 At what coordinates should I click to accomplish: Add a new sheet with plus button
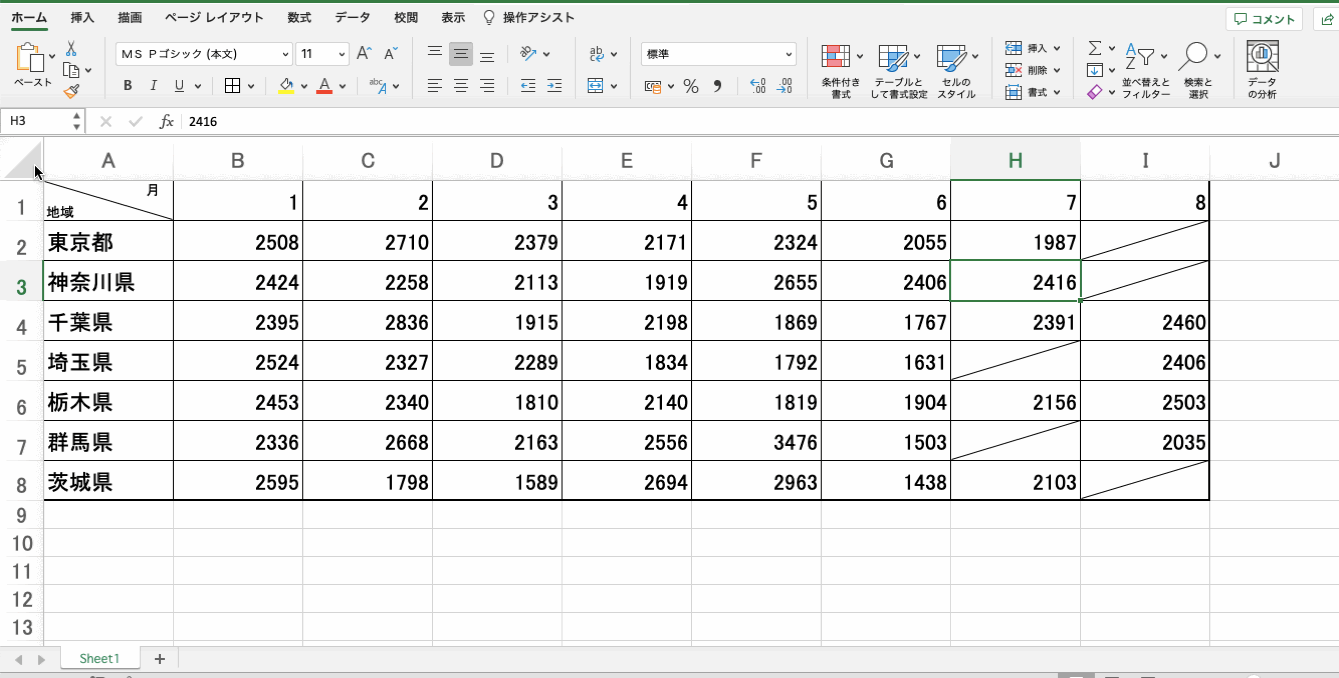159,658
